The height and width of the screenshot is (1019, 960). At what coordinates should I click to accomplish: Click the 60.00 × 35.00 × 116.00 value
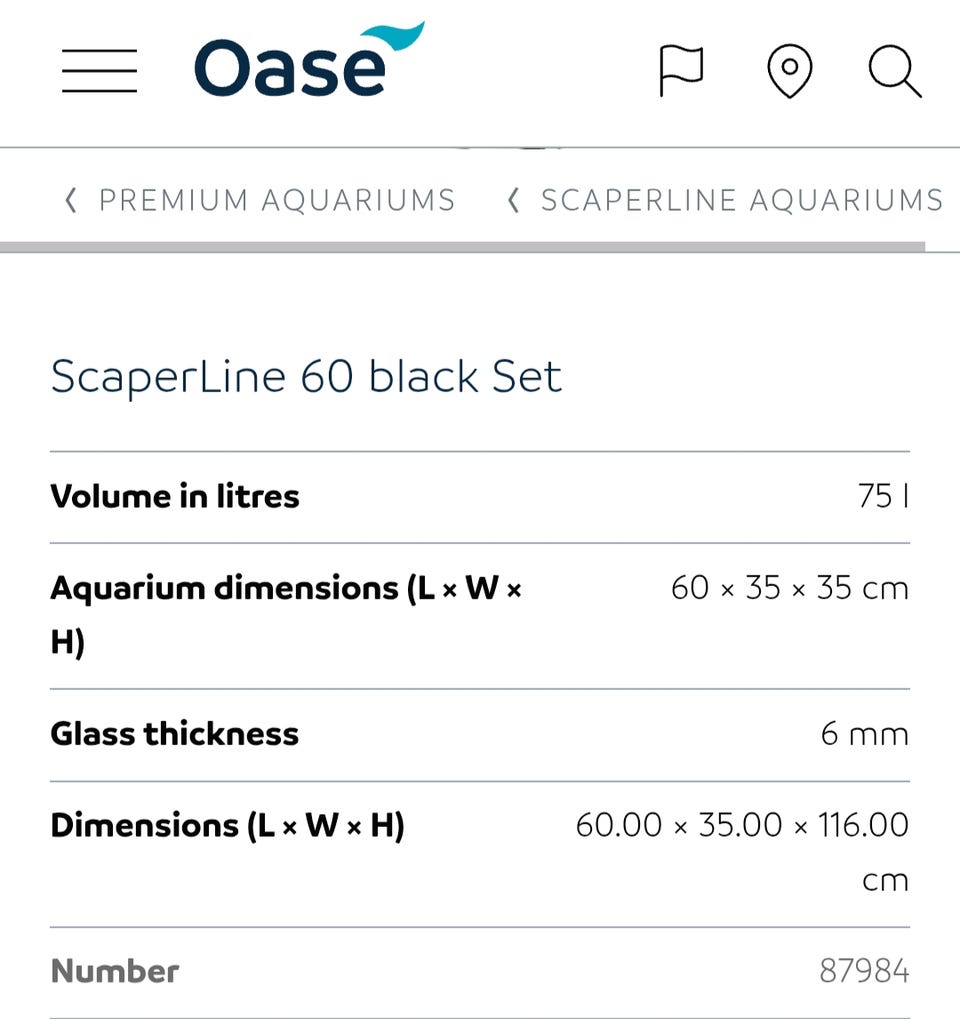(x=742, y=826)
